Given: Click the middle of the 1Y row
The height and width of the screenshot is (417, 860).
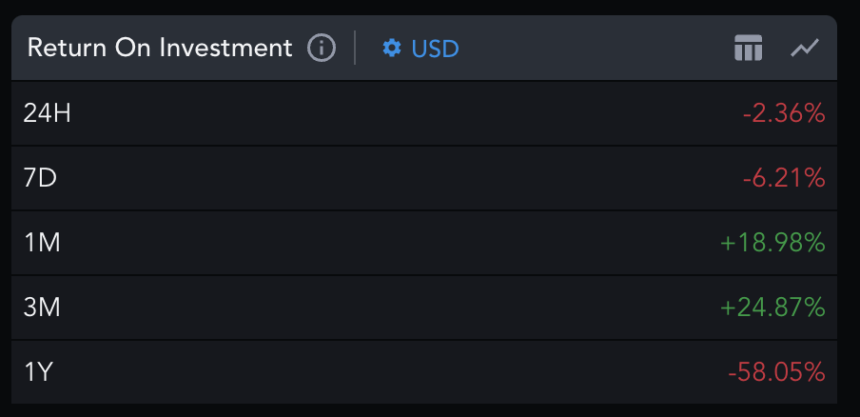Looking at the screenshot, I should pos(424,372).
